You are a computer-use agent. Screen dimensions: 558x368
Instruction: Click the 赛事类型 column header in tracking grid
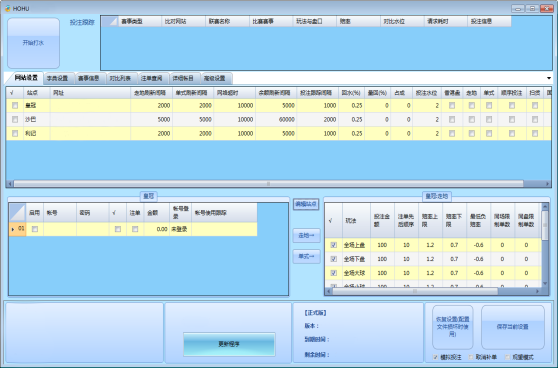140,21
